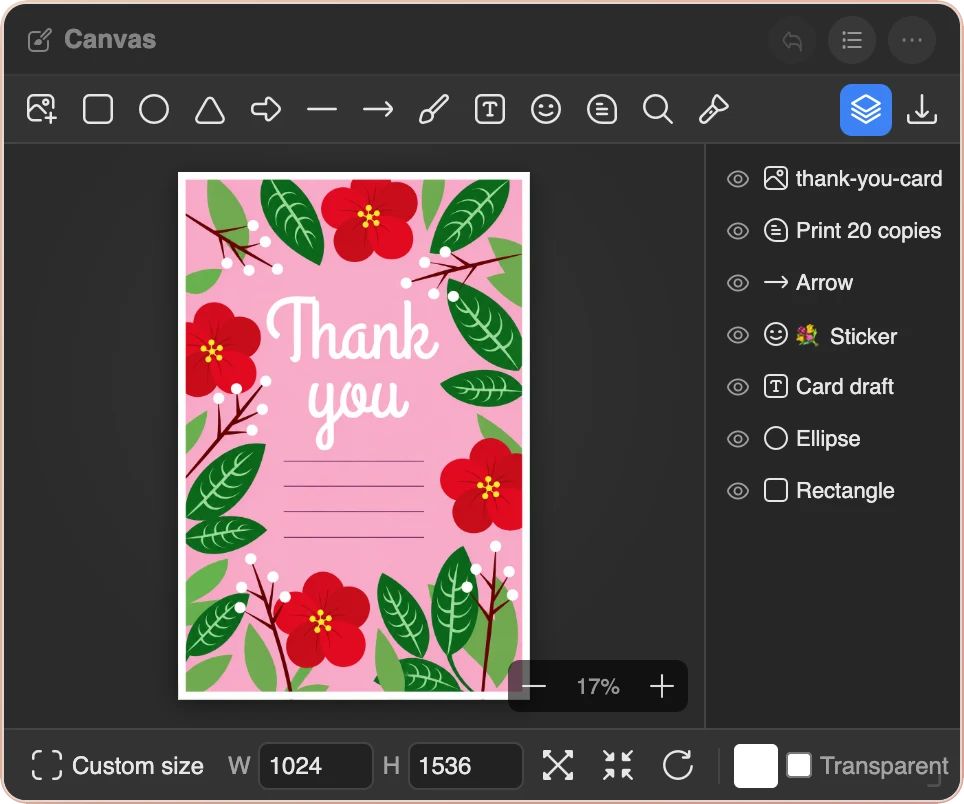
Task: Hide the Ellipse layer
Action: (x=738, y=439)
